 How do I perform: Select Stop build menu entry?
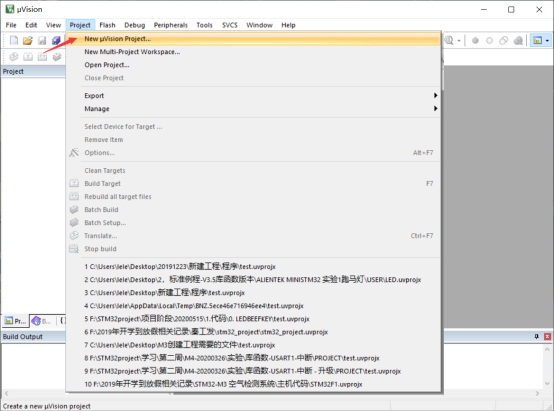pyautogui.click(x=253, y=249)
